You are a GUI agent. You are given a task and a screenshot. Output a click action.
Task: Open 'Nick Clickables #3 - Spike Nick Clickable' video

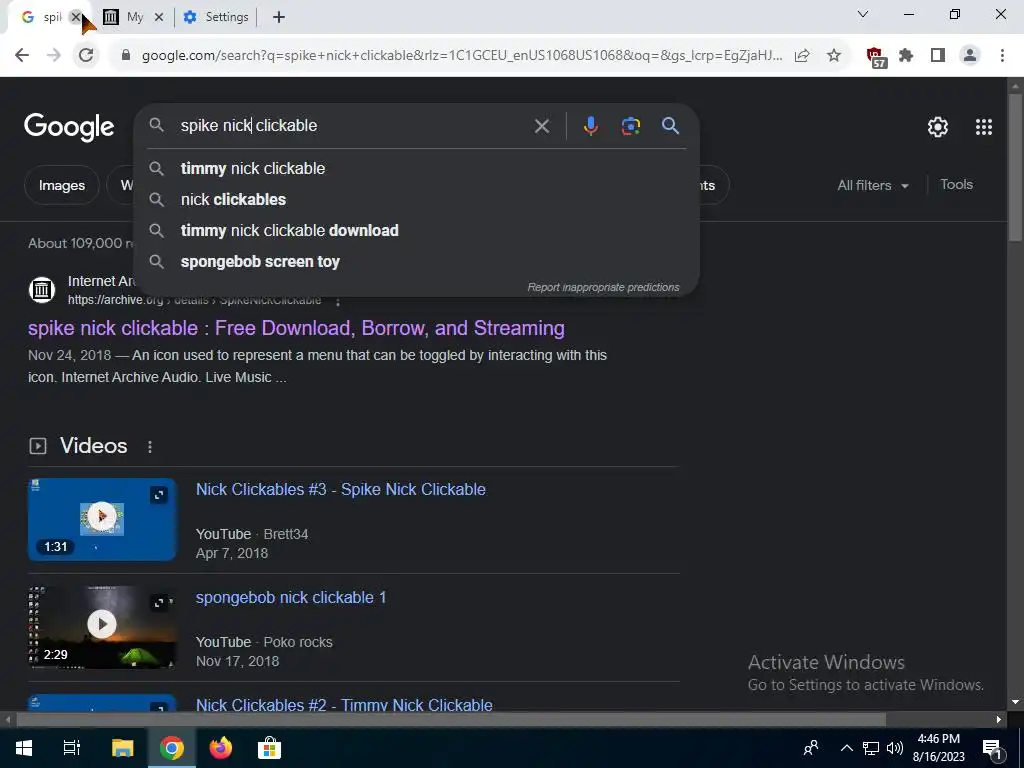341,490
